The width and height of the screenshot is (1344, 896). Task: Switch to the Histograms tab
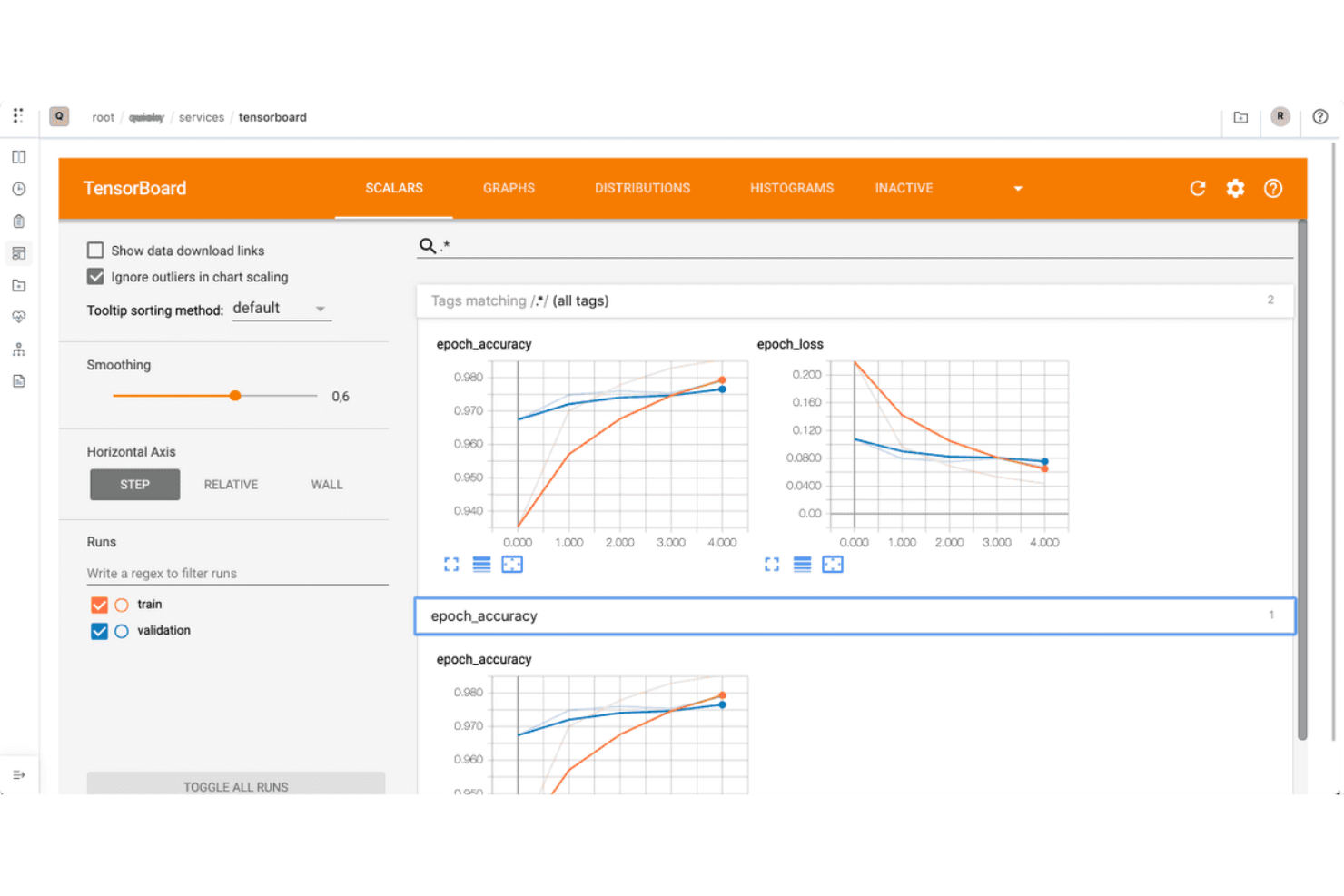pos(791,188)
